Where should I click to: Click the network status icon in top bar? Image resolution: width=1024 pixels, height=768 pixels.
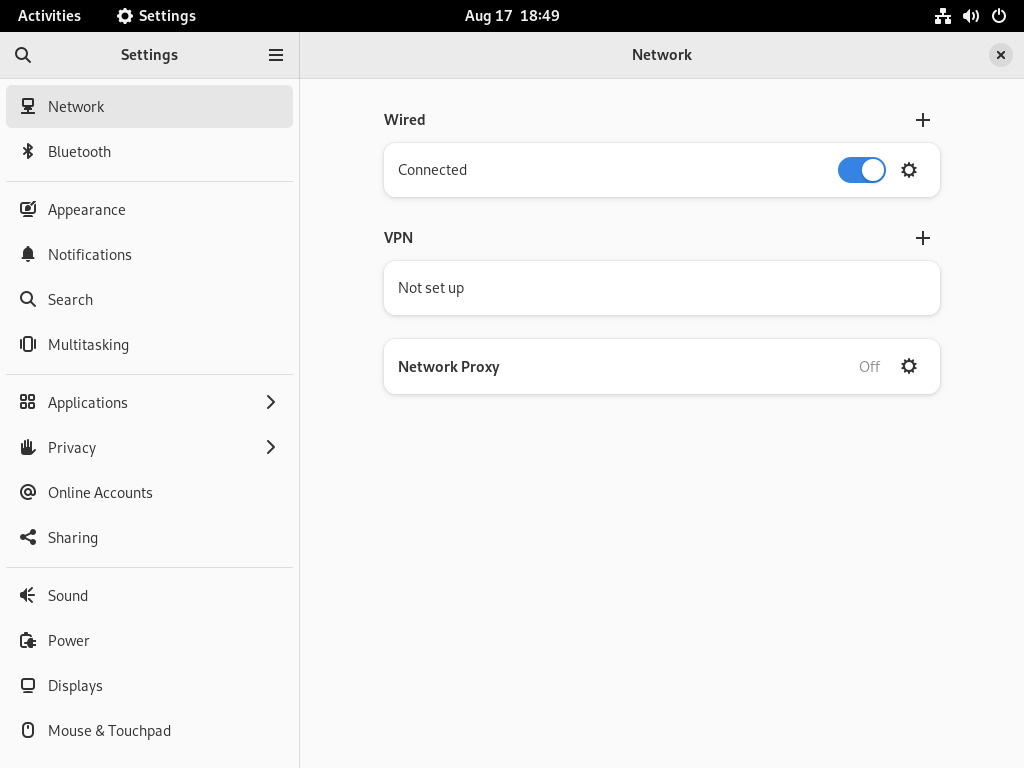click(942, 16)
